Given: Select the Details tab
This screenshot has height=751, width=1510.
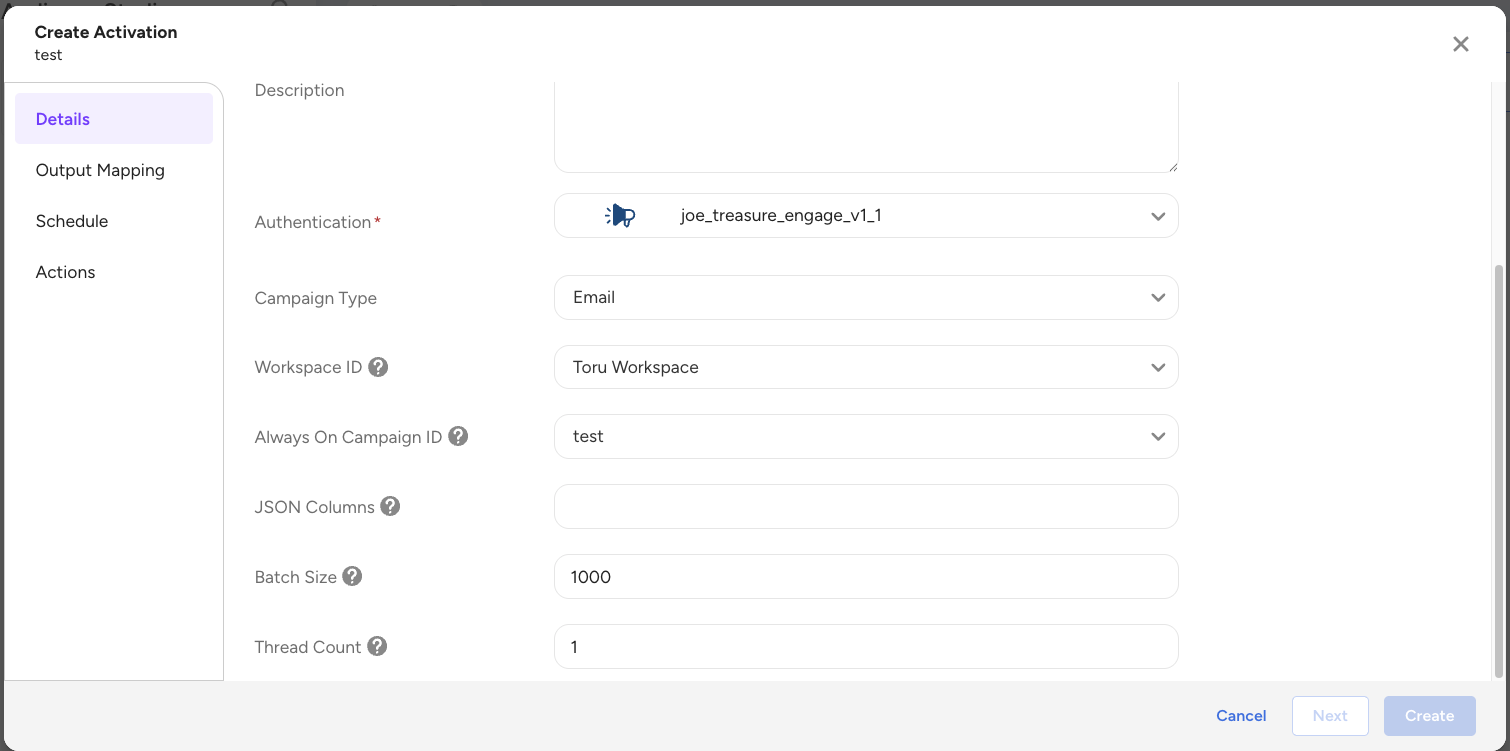Looking at the screenshot, I should click(63, 119).
